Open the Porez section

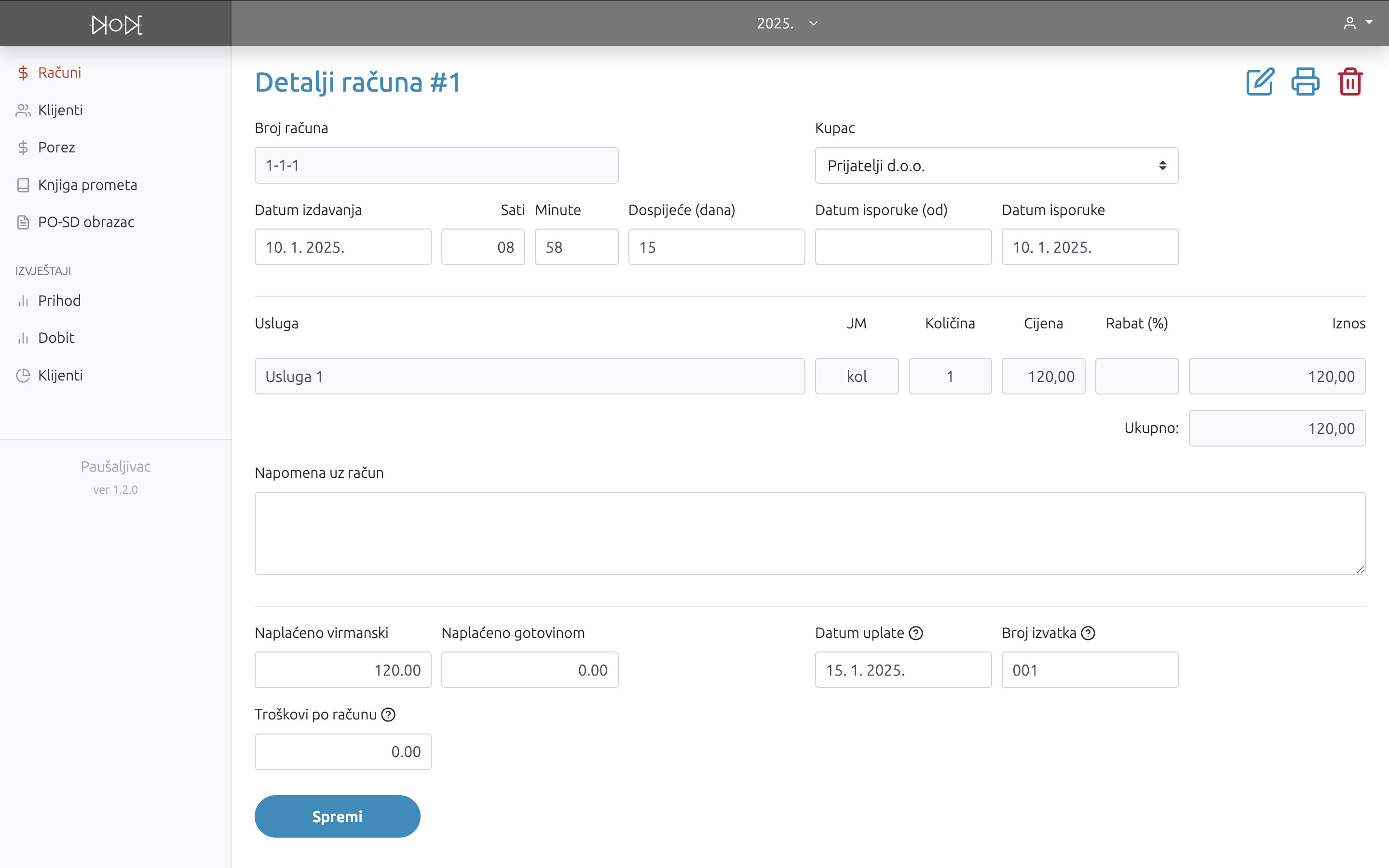[x=56, y=148]
